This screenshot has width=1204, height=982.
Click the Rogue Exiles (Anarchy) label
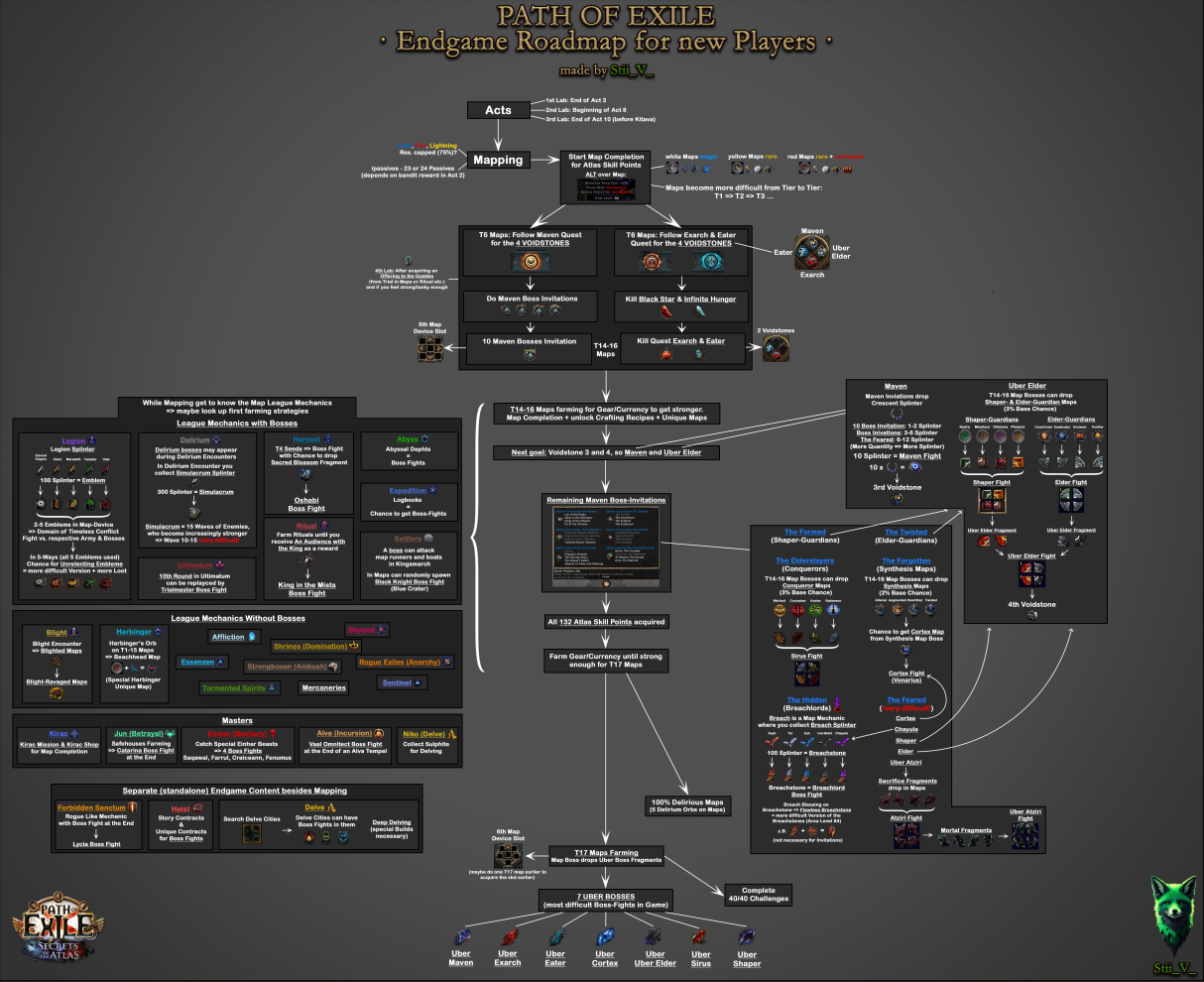pos(405,663)
